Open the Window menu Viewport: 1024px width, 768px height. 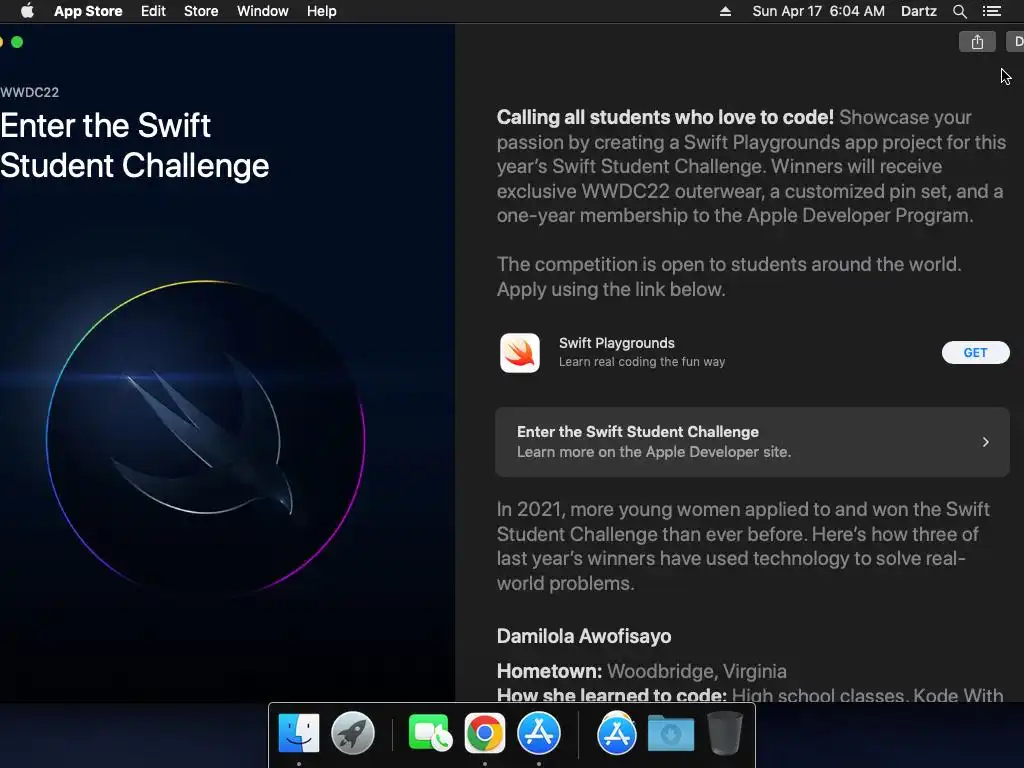[x=263, y=11]
